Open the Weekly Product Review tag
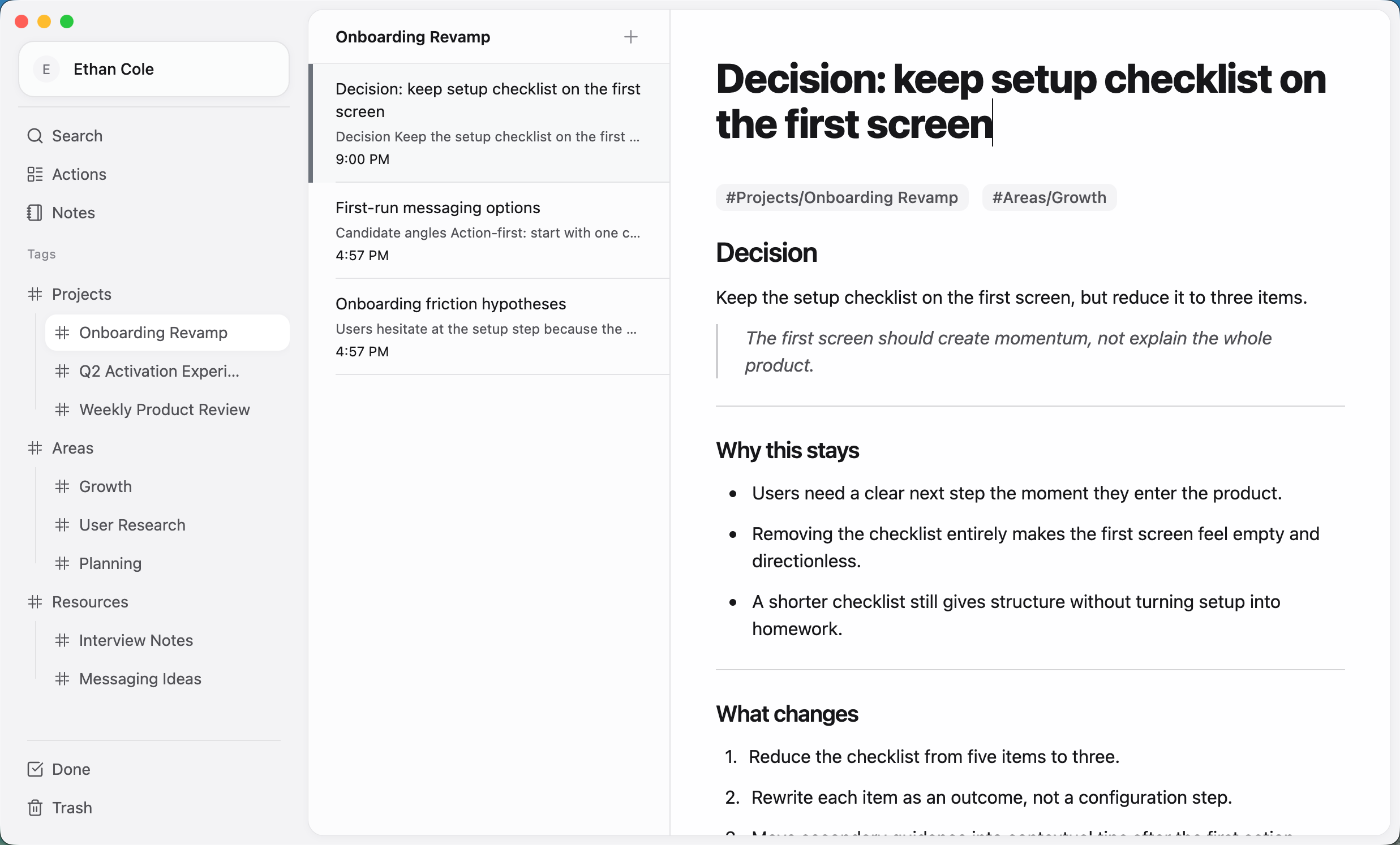Viewport: 1400px width, 845px height. 164,409
